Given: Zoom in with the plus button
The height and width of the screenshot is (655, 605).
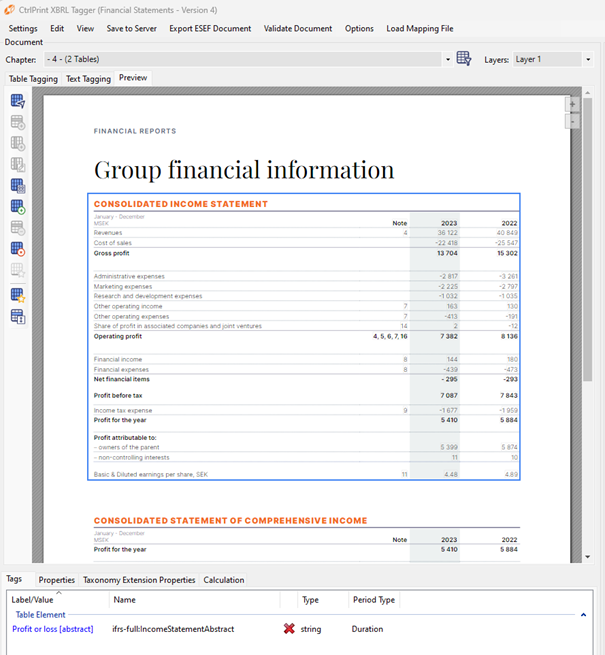Looking at the screenshot, I should pyautogui.click(x=572, y=104).
